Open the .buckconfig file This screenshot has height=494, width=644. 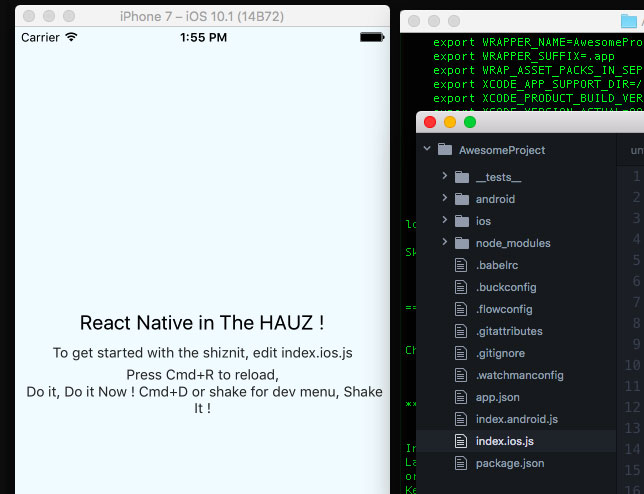point(506,287)
